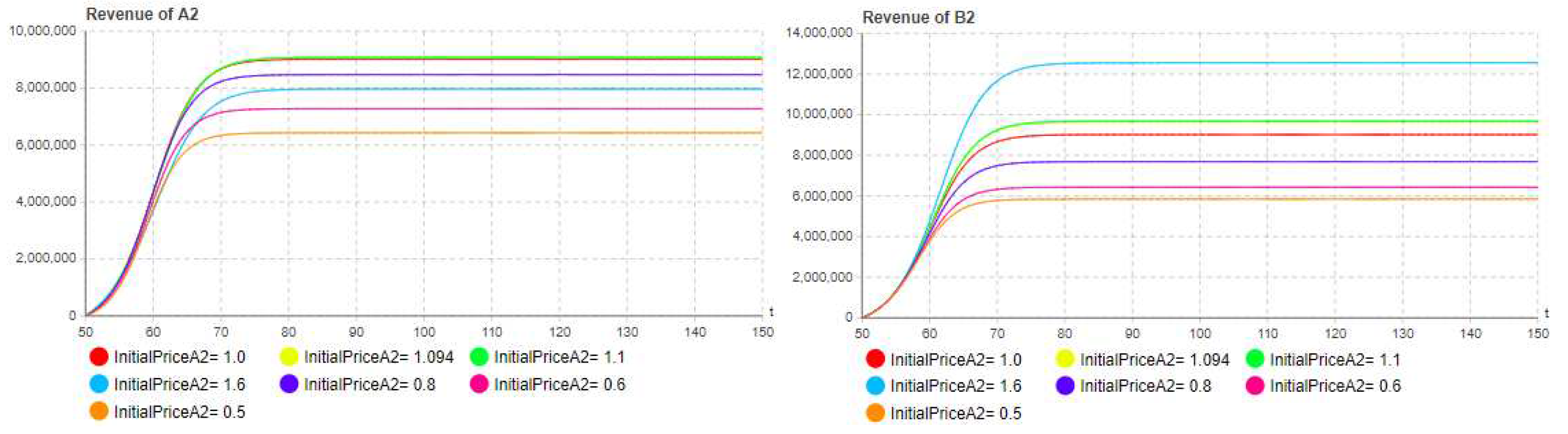
Task: Toggle 'InitialPriceA2= 0.6' label in B2 legend
Action: [1335, 386]
